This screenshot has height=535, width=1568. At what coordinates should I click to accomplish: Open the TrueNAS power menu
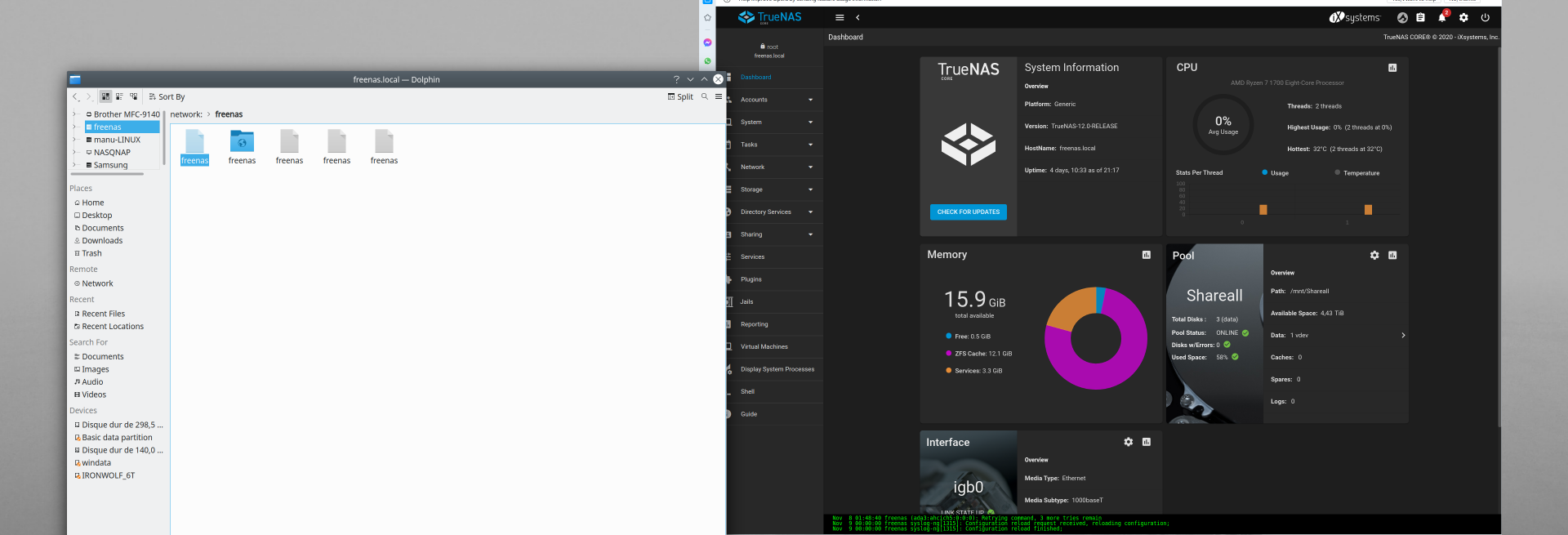1485,17
